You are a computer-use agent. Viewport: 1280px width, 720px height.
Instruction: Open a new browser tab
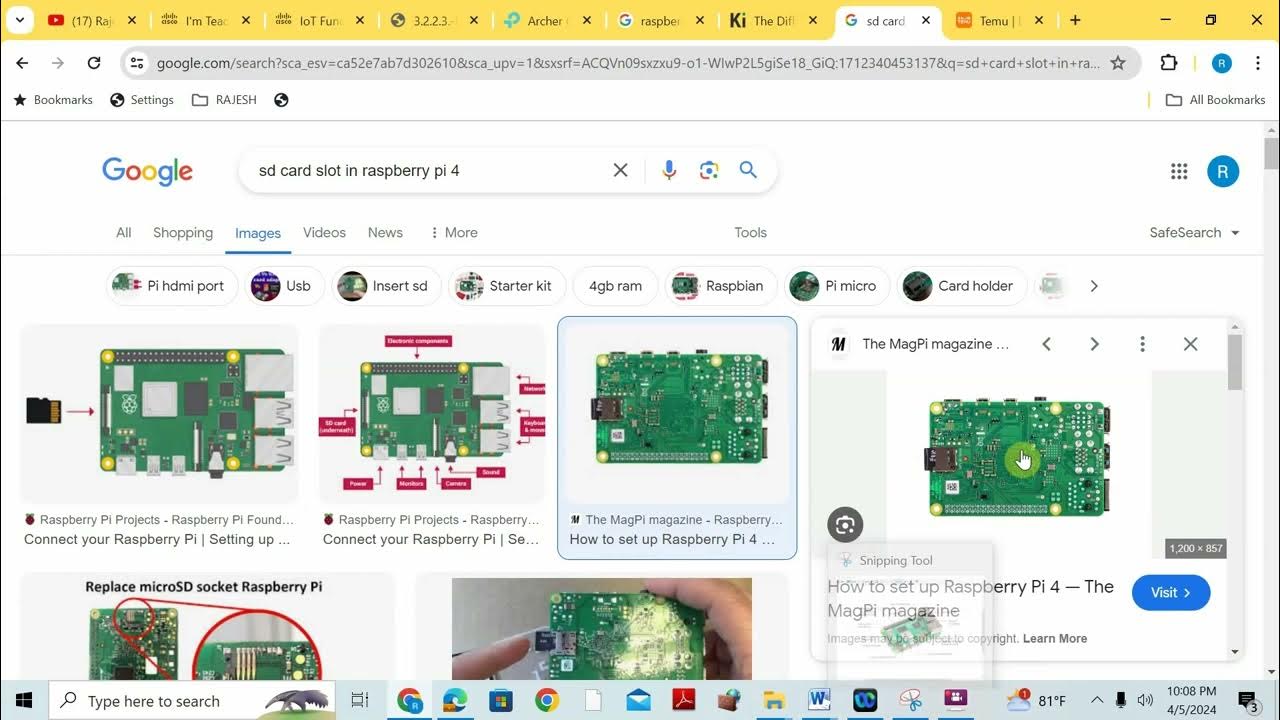(1075, 20)
